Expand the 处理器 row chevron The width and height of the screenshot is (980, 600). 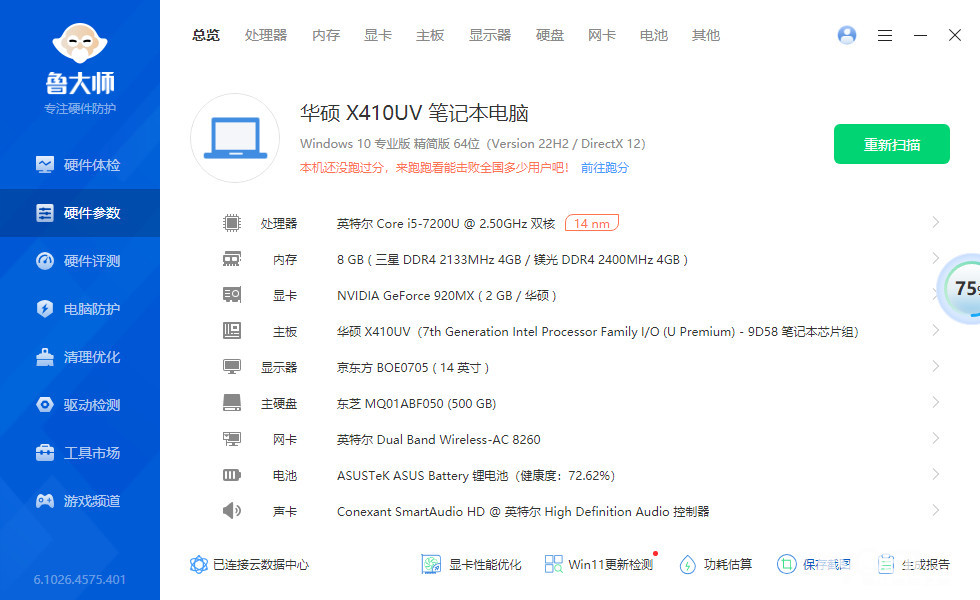[935, 223]
